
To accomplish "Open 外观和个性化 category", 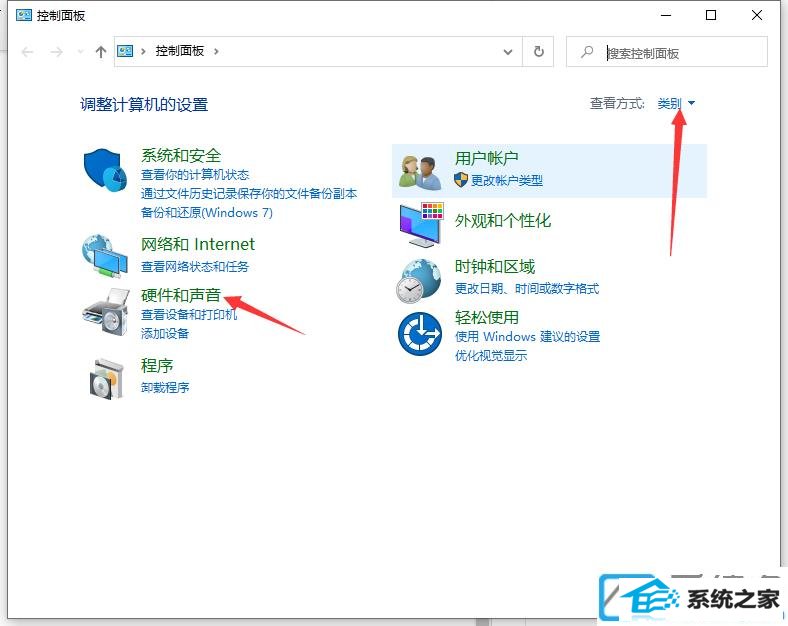I will click(x=503, y=221).
